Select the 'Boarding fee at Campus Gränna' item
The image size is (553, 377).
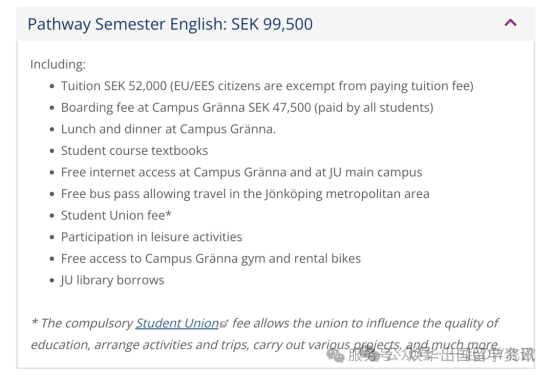click(247, 108)
